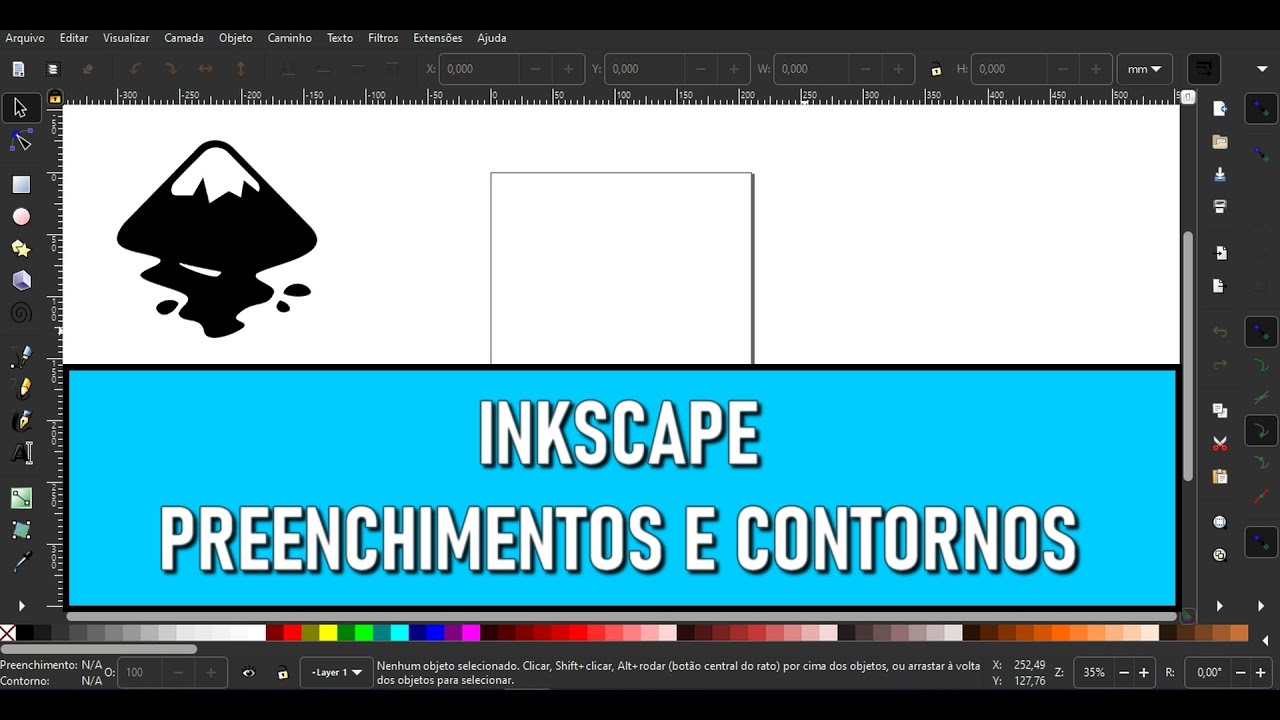Pick the cyan palette swatch

[399, 633]
